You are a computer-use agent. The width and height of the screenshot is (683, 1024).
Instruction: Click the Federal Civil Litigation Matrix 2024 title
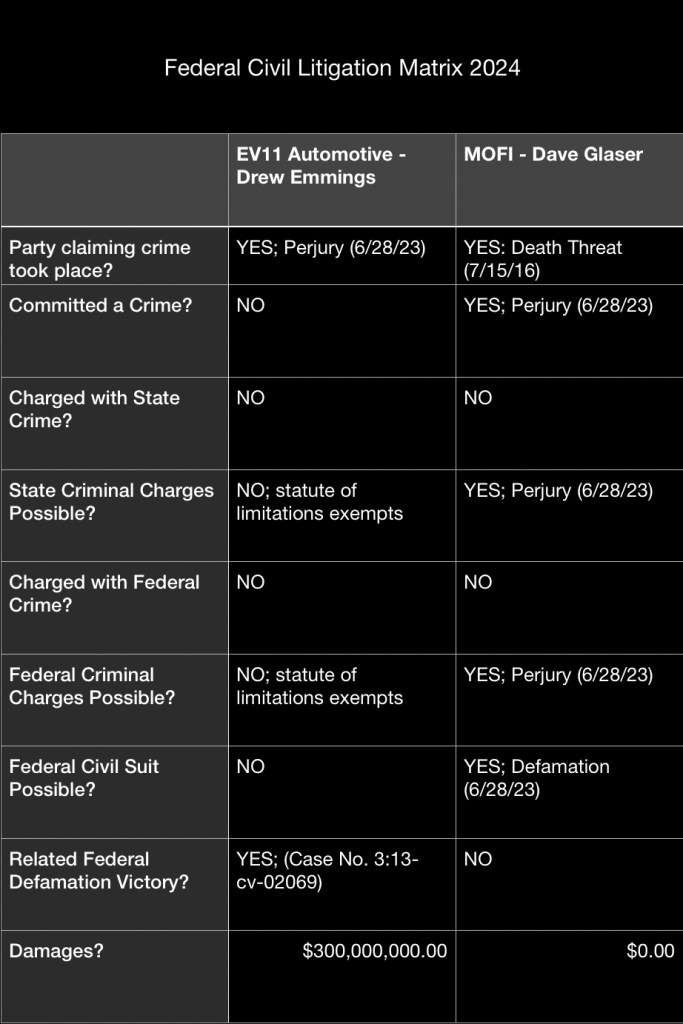point(341,68)
